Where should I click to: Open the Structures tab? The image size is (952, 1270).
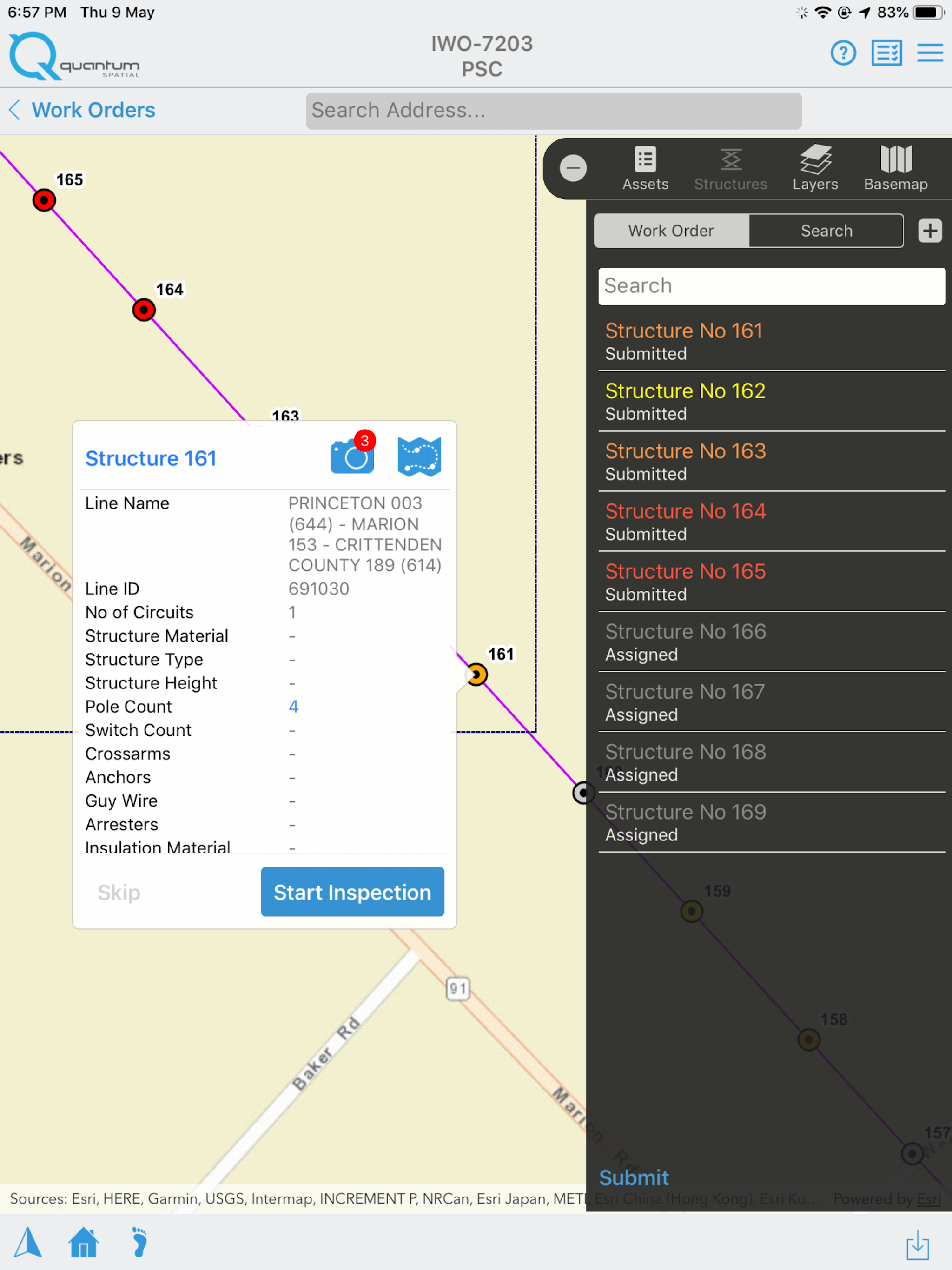tap(730, 168)
